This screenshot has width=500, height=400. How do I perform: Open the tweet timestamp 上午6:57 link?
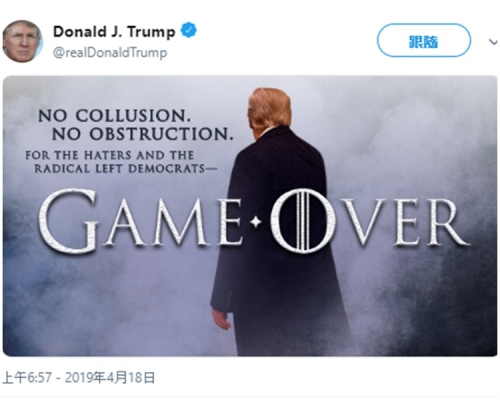coord(27,378)
